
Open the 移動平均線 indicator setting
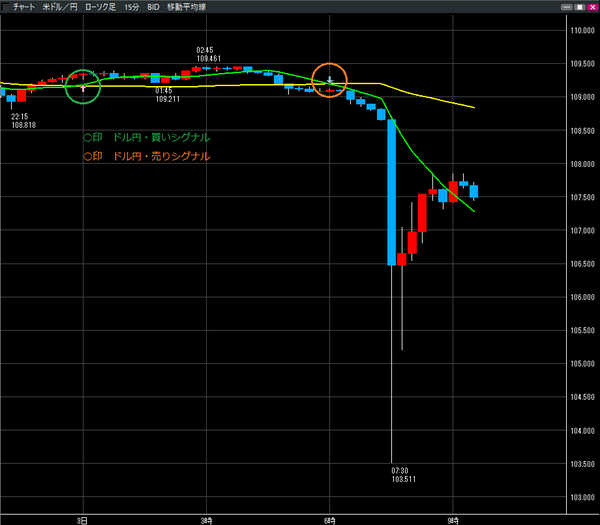click(x=186, y=7)
